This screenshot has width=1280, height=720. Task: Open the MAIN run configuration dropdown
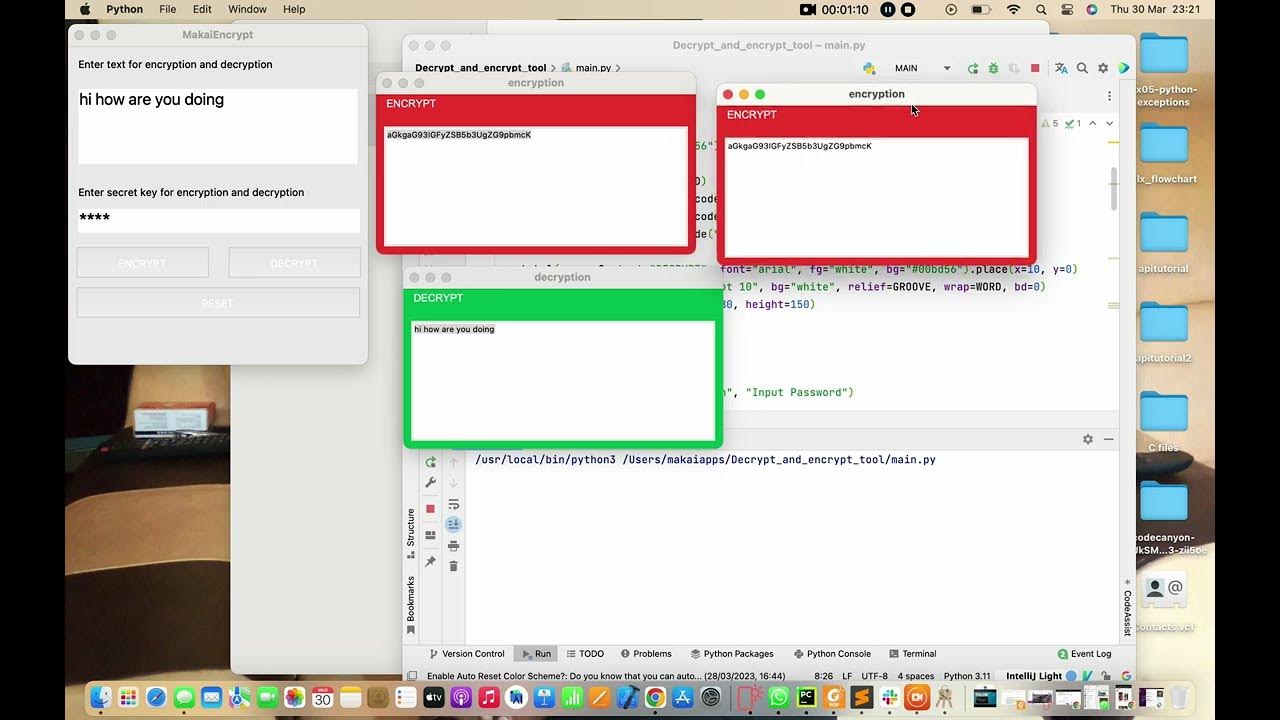tap(922, 68)
